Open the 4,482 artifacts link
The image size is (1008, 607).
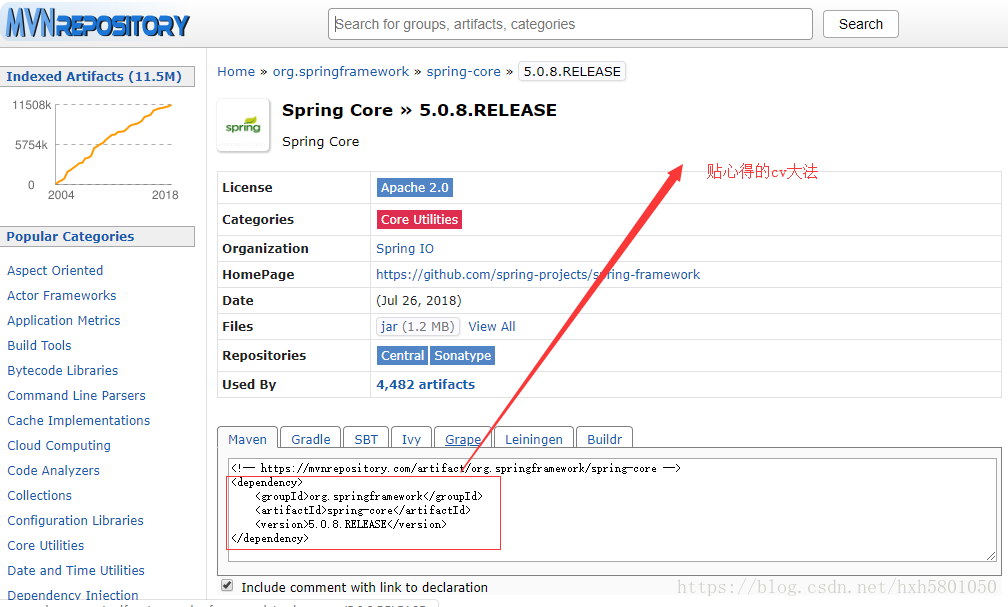point(426,385)
